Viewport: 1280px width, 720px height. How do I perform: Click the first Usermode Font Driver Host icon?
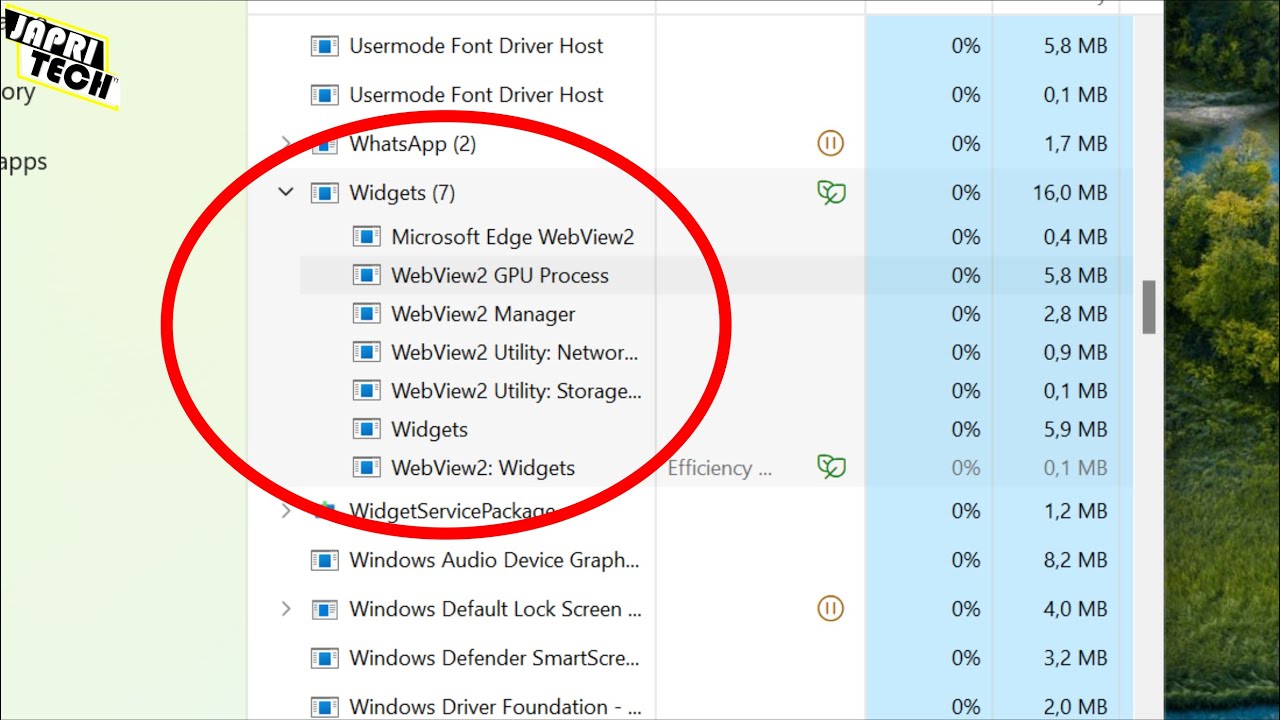pos(324,46)
